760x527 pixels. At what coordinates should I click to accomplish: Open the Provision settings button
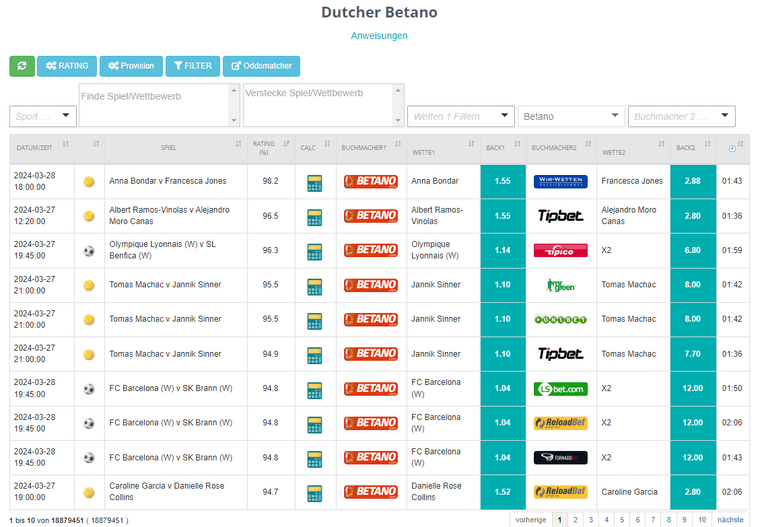tap(131, 66)
